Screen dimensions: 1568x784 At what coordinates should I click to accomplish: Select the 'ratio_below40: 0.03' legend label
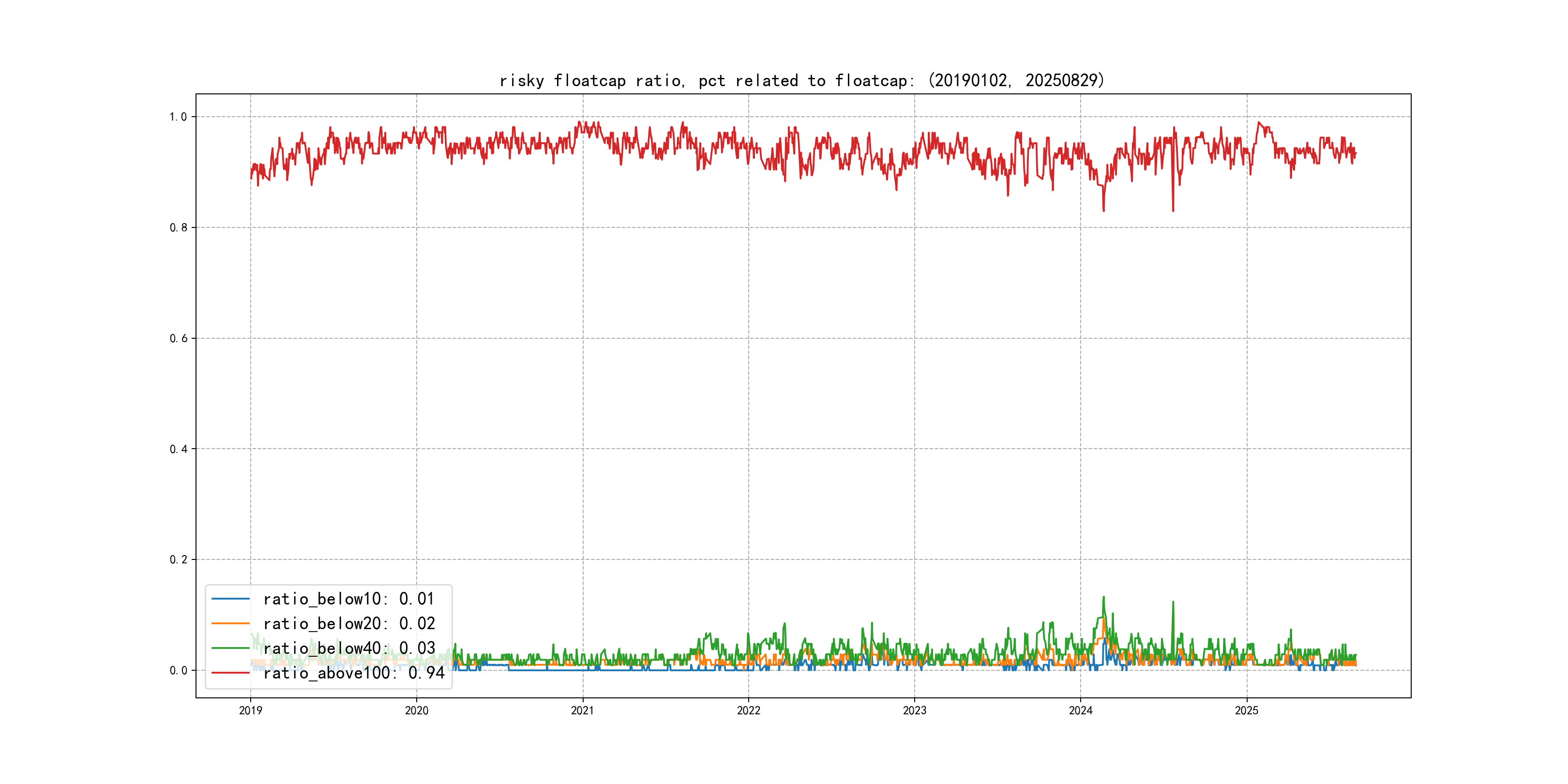coord(349,648)
